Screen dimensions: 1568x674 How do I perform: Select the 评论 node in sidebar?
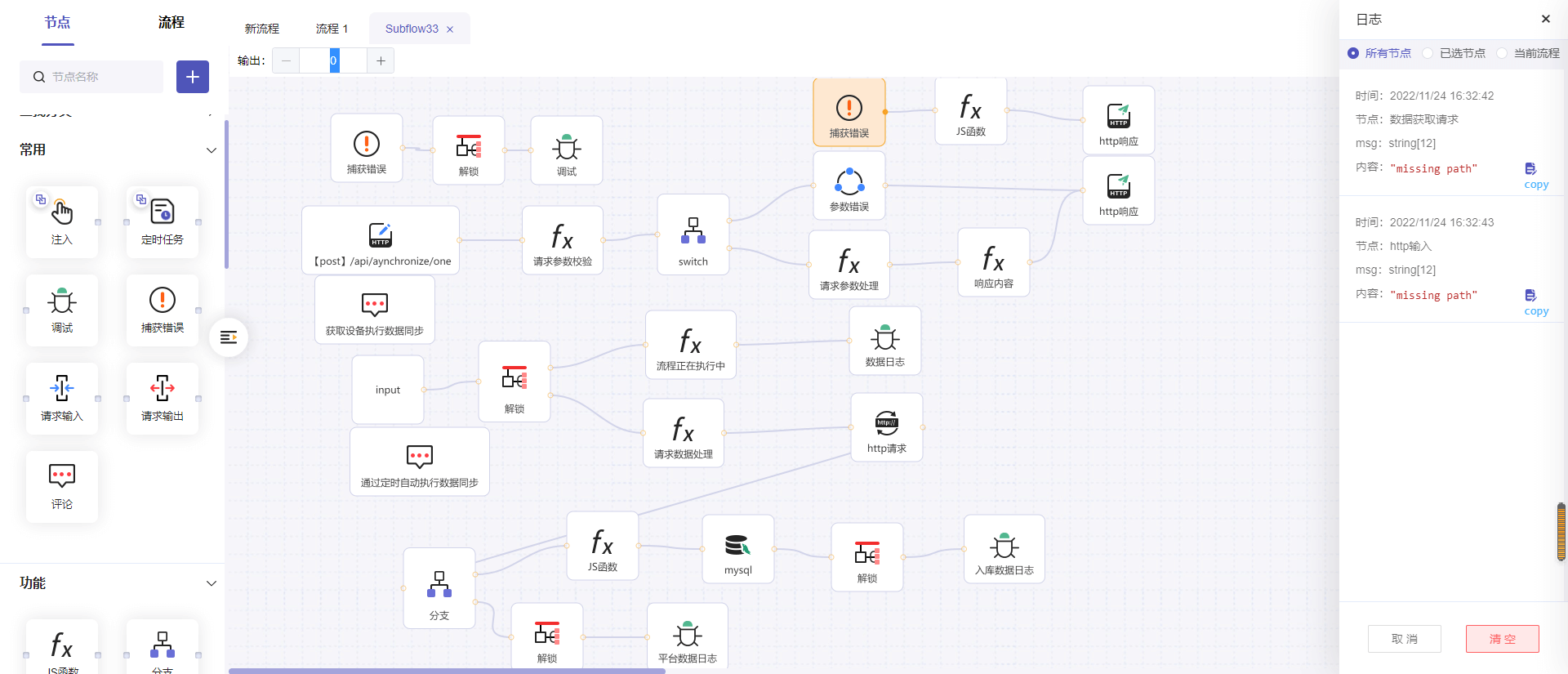tap(62, 486)
